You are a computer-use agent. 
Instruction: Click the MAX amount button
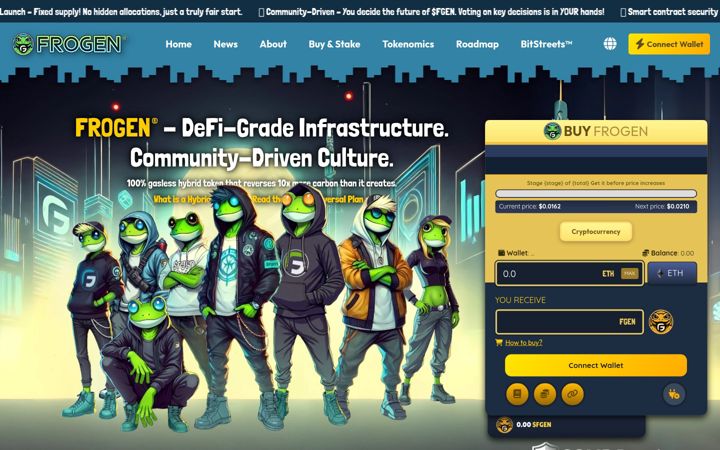(630, 274)
